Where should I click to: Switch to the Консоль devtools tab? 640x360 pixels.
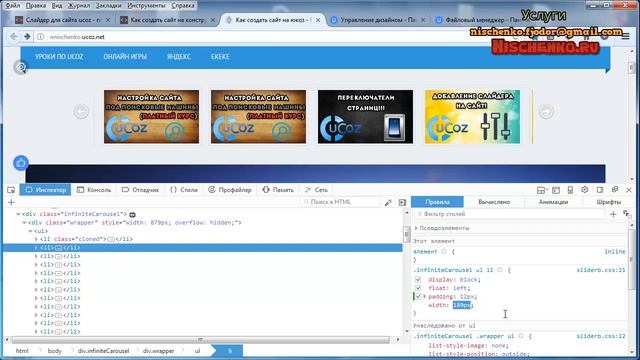click(x=94, y=190)
